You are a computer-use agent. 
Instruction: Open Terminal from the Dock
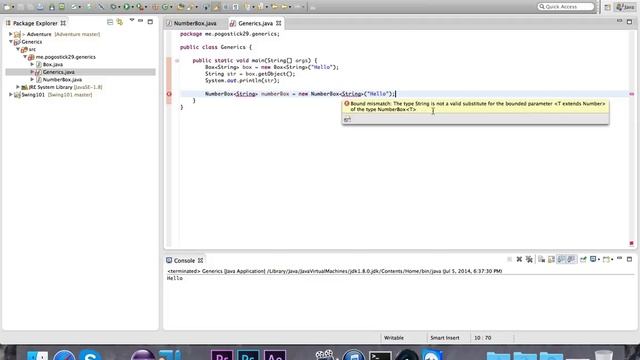click(380, 355)
